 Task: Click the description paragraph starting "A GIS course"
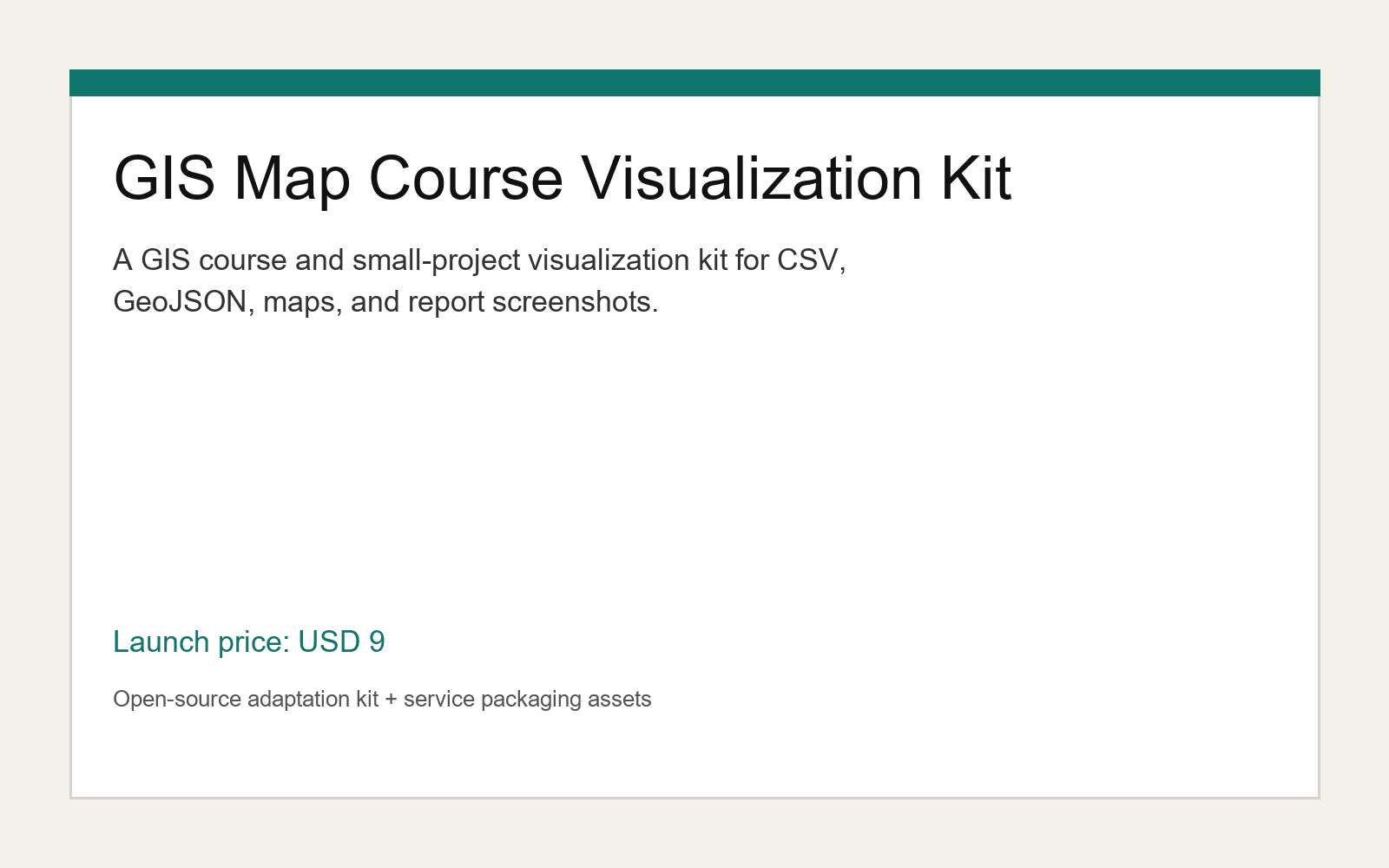pos(480,280)
